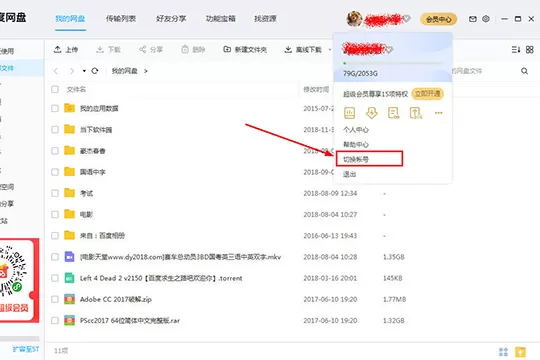
Task: Check the box for 当下软件园 folder
Action: click(55, 130)
